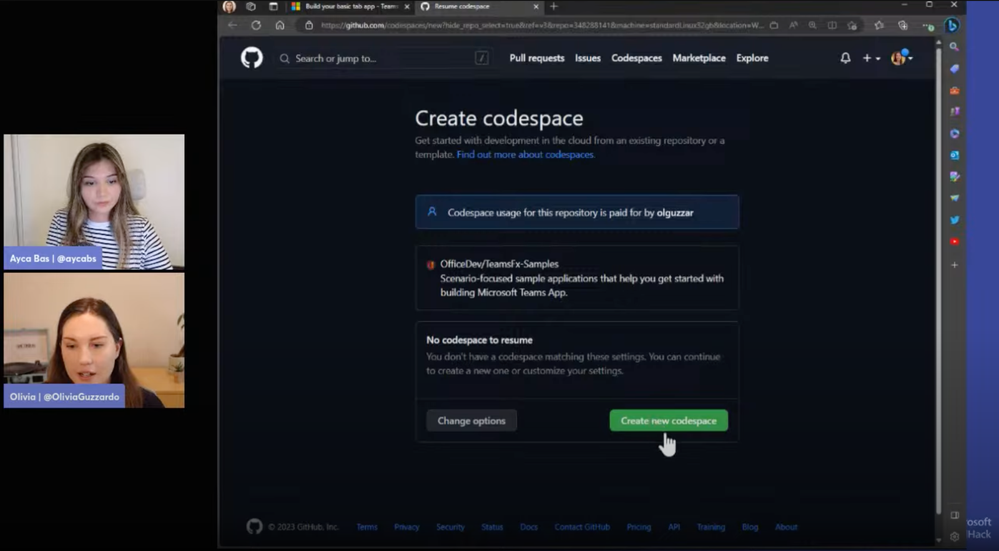Open Training footer link
Screen dimensions: 999x551
coord(711,527)
